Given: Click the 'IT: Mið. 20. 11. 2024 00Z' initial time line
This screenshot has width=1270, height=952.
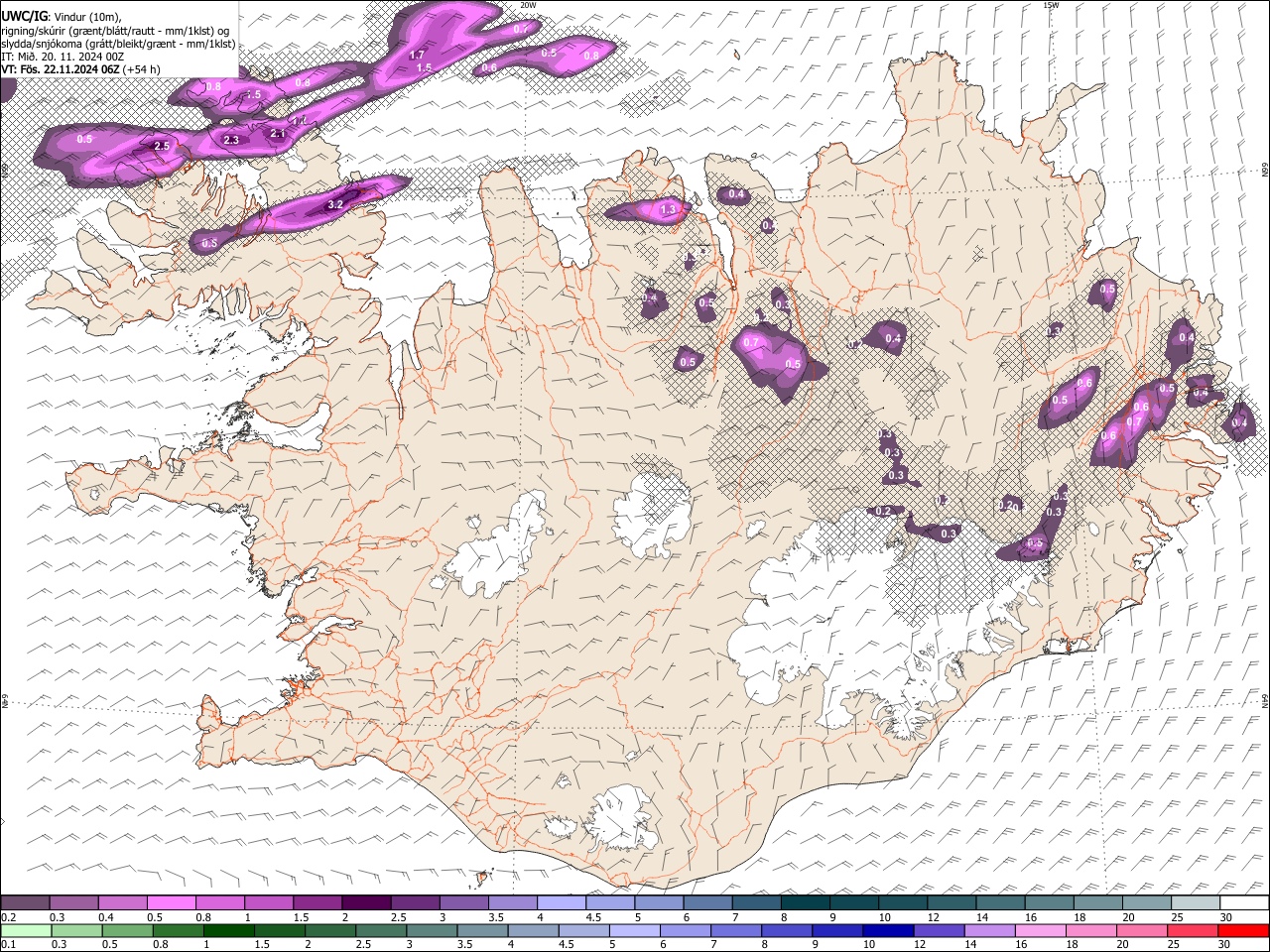Looking at the screenshot, I should 63,57.
